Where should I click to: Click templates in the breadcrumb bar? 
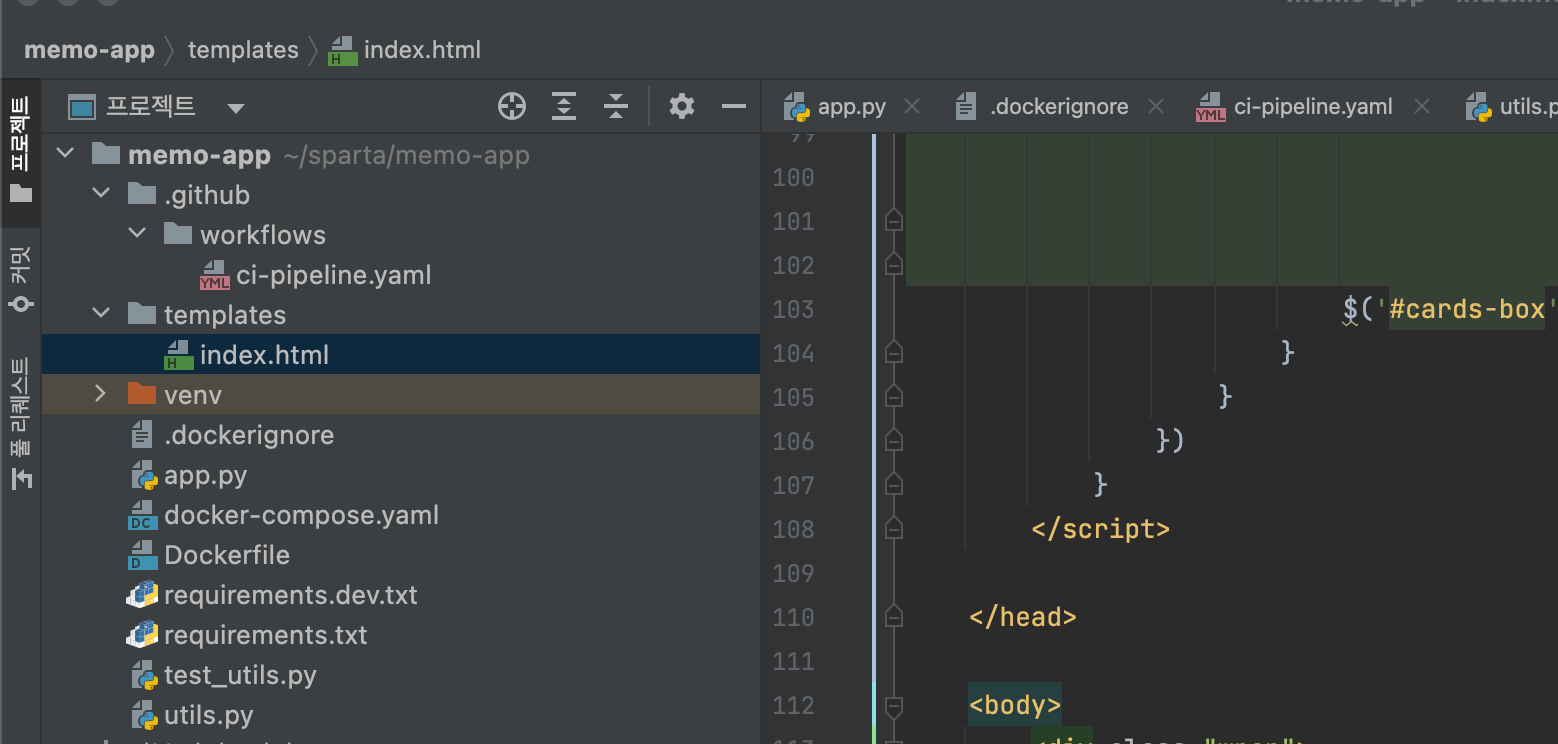(x=243, y=50)
